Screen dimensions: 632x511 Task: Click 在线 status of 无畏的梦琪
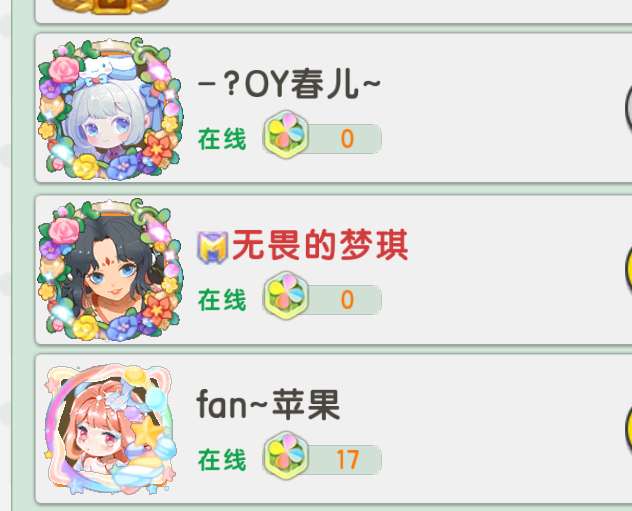(x=222, y=300)
